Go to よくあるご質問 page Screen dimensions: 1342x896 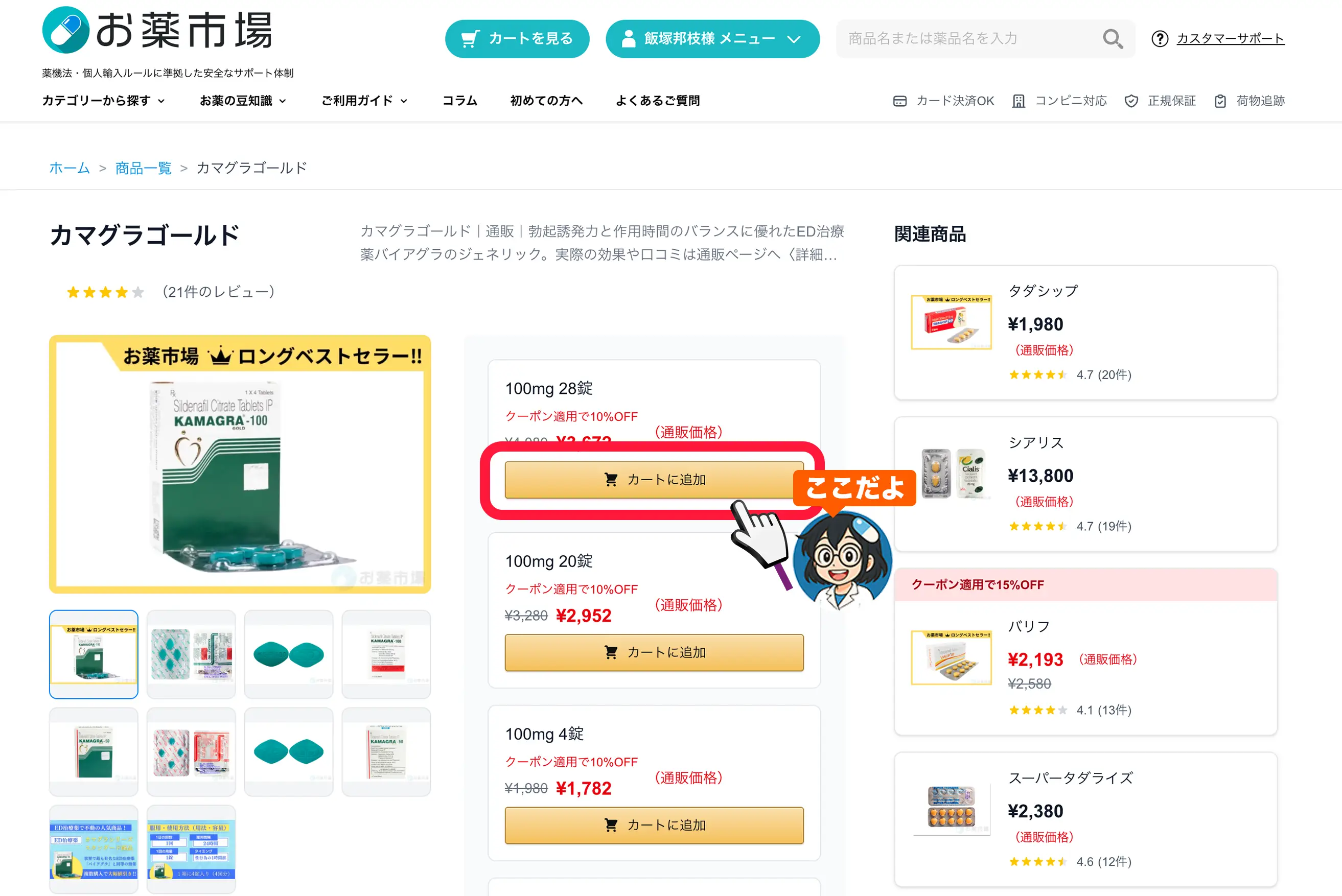(657, 101)
